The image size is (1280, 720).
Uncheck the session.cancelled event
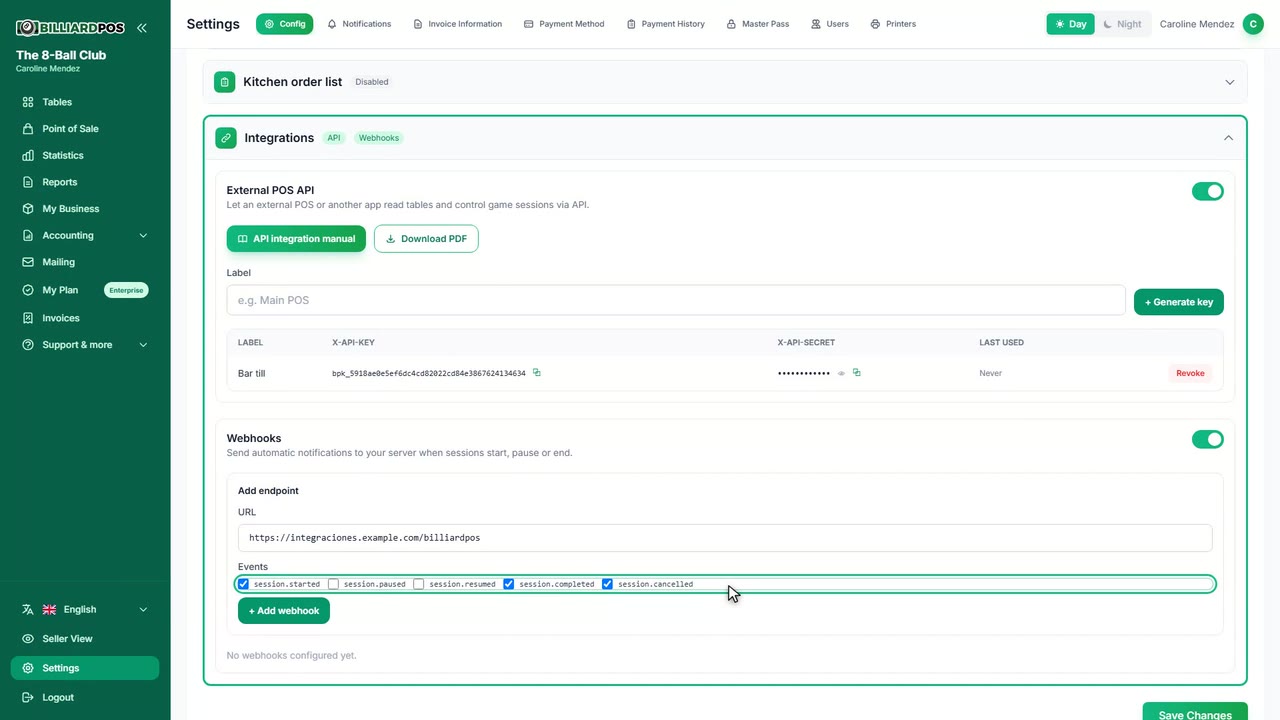coord(607,584)
